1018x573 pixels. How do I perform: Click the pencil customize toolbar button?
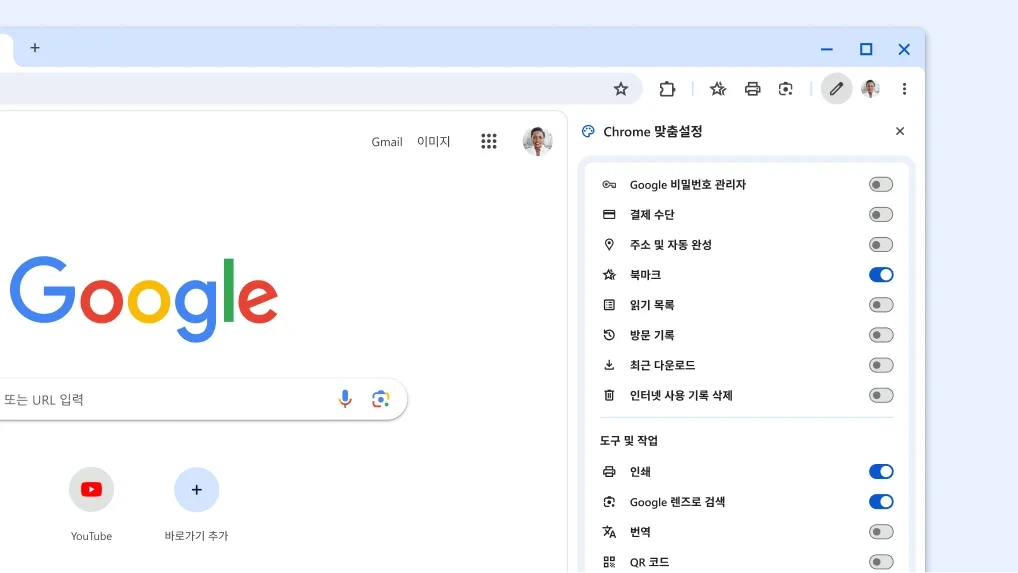point(836,89)
